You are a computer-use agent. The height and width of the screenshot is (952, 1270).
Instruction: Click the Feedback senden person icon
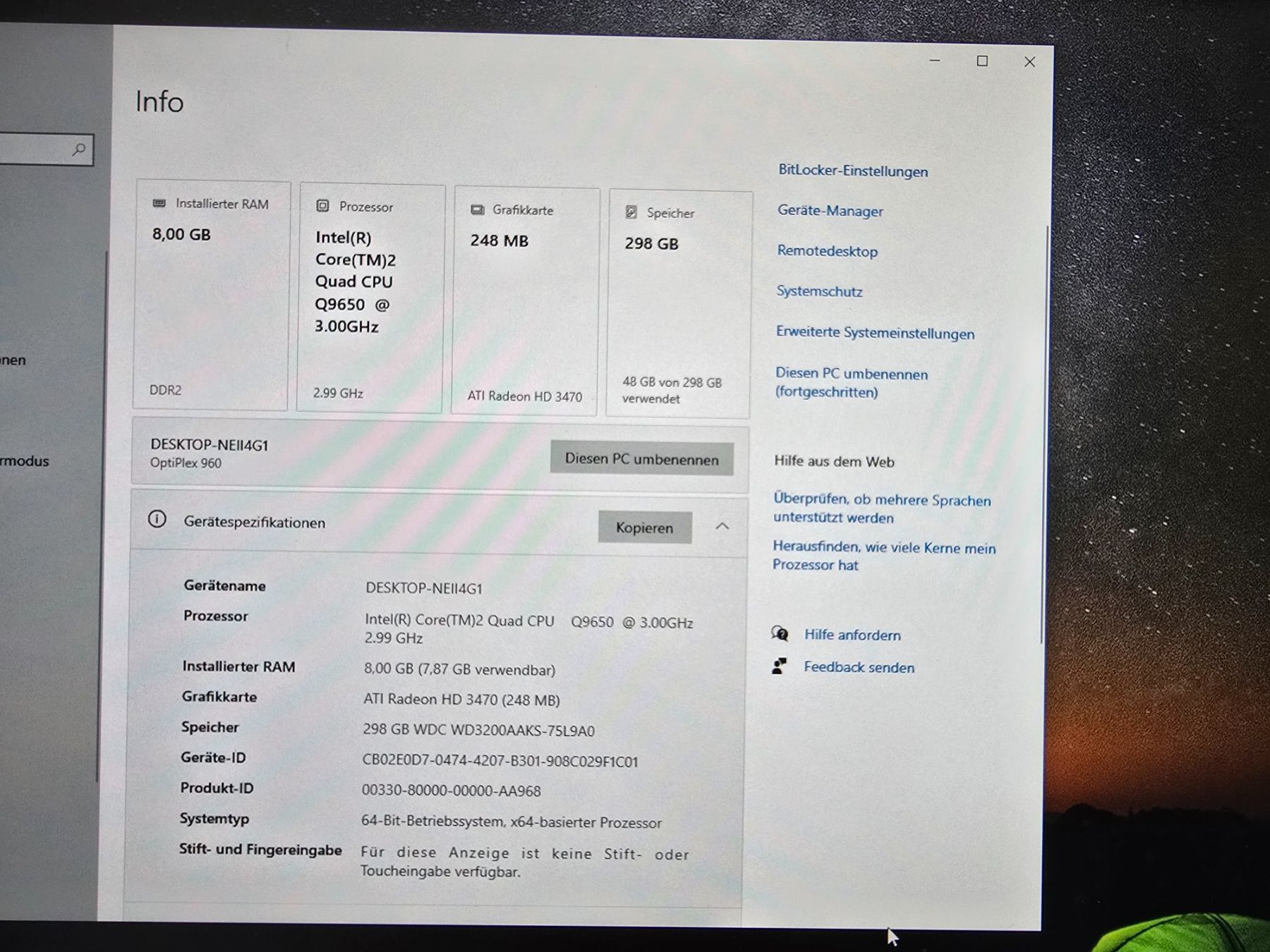pyautogui.click(x=779, y=666)
